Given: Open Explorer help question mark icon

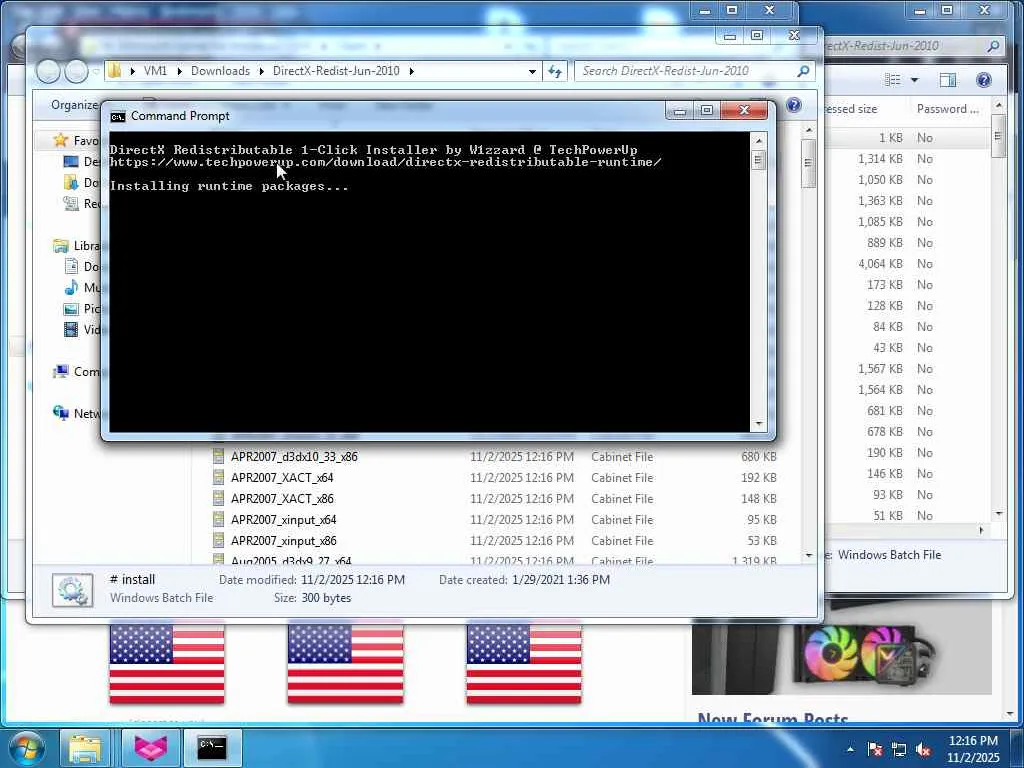Looking at the screenshot, I should (794, 105).
